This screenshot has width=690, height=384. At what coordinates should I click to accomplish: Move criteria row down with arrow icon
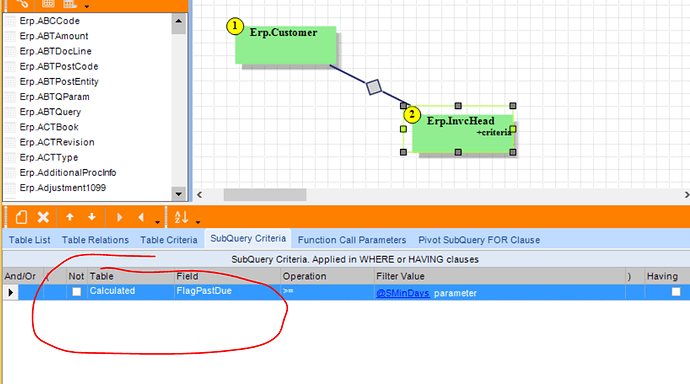tap(92, 217)
